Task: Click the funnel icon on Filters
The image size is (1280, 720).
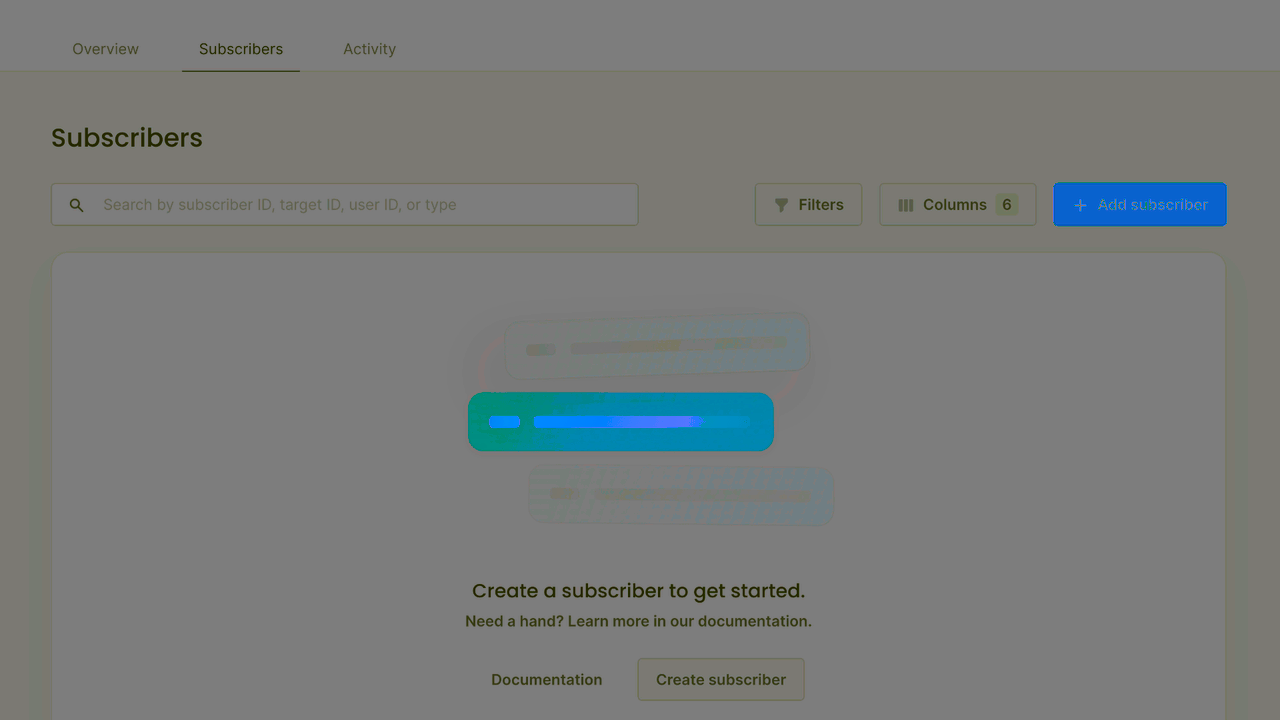Action: click(781, 205)
